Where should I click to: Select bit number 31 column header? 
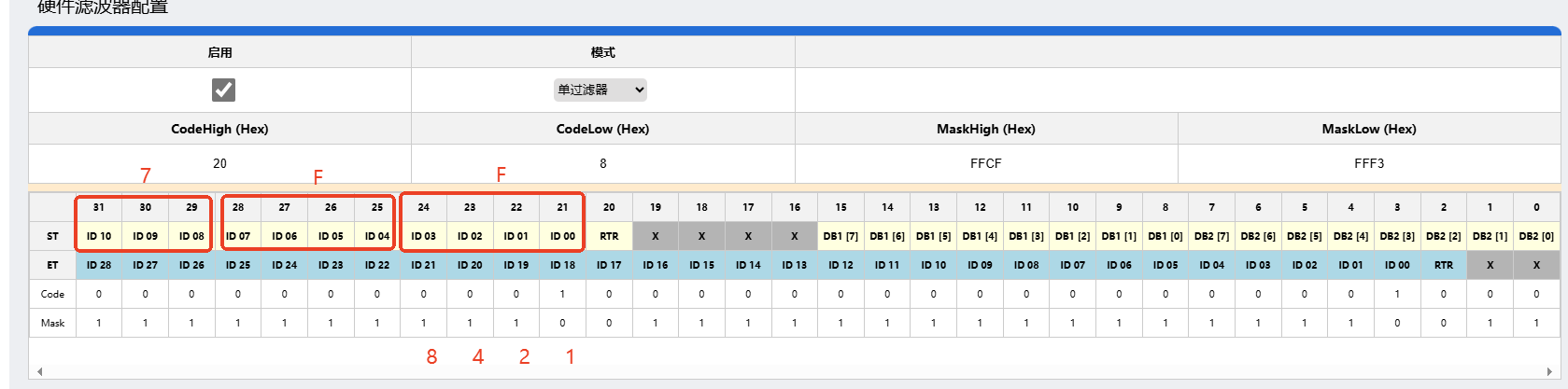99,207
